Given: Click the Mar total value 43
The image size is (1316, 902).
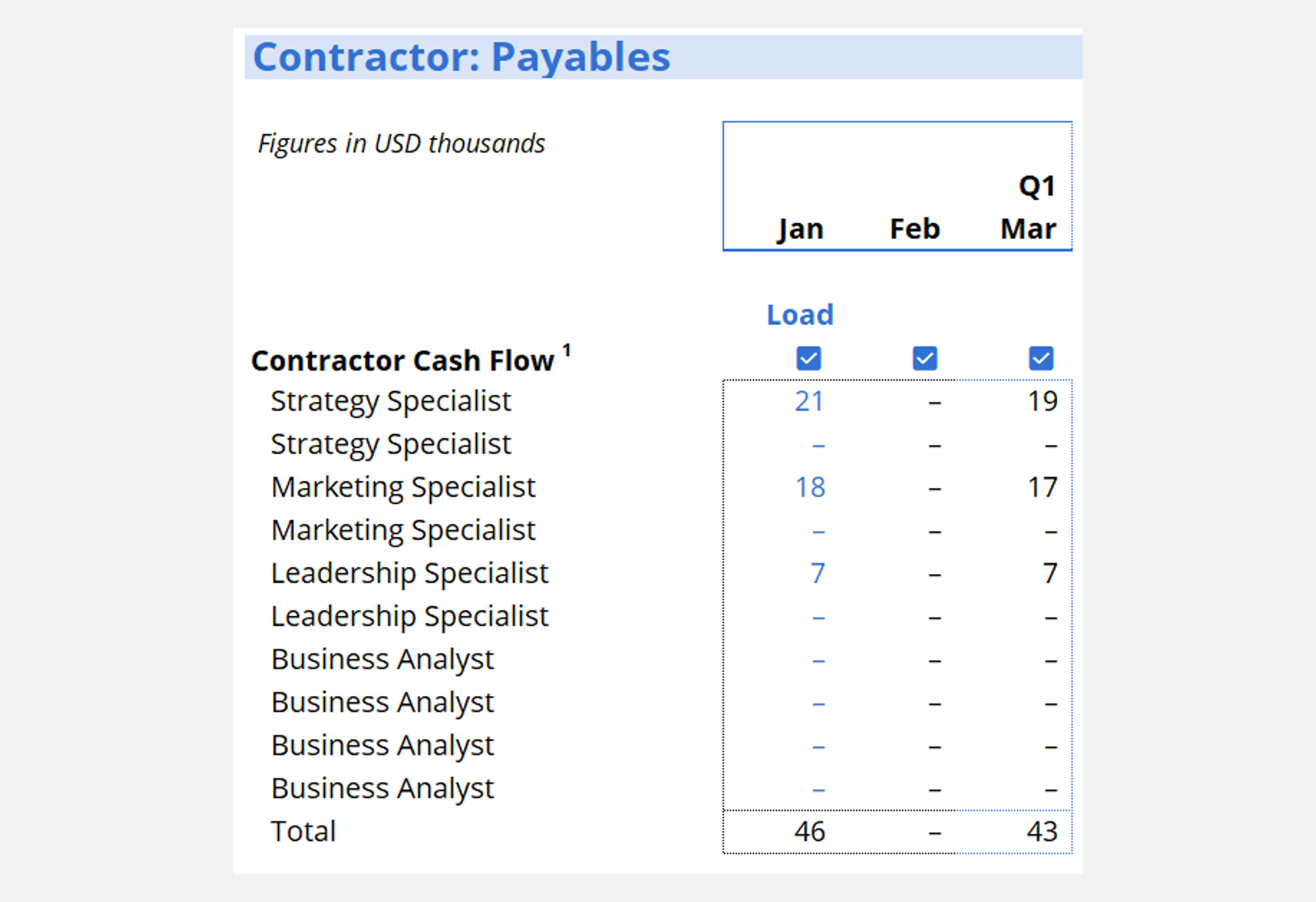Looking at the screenshot, I should pos(1042,831).
